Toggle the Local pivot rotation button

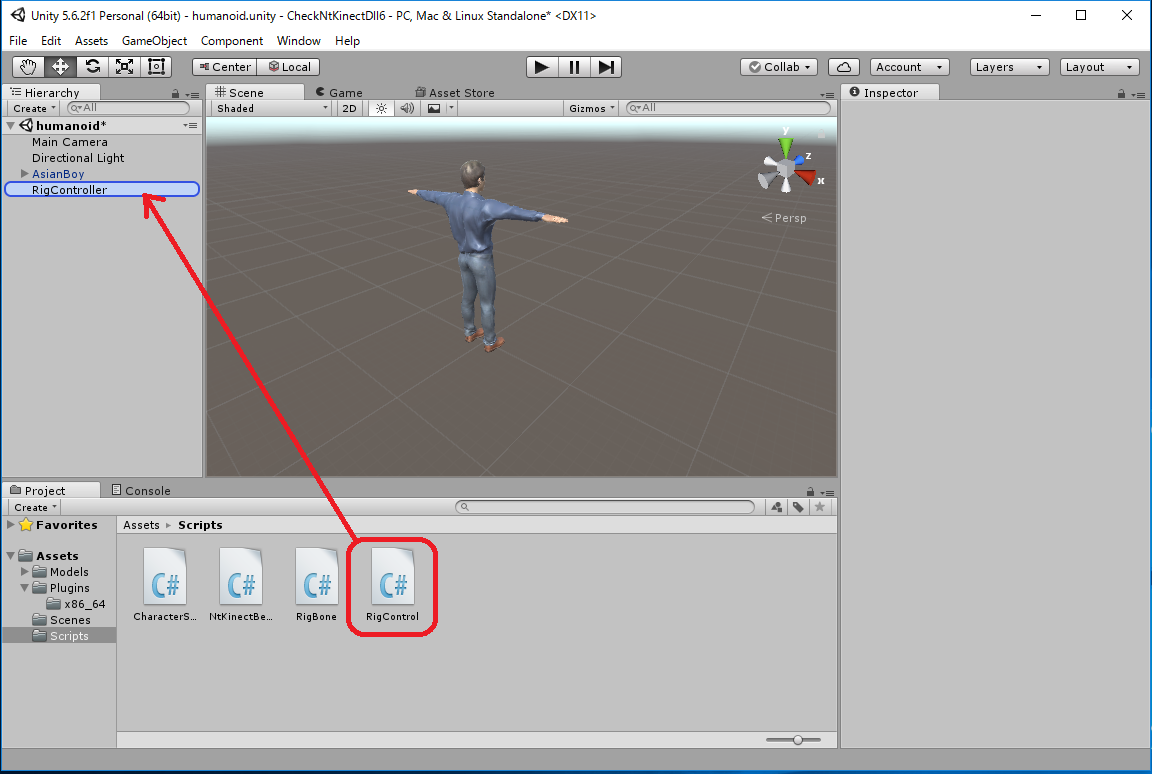click(288, 67)
